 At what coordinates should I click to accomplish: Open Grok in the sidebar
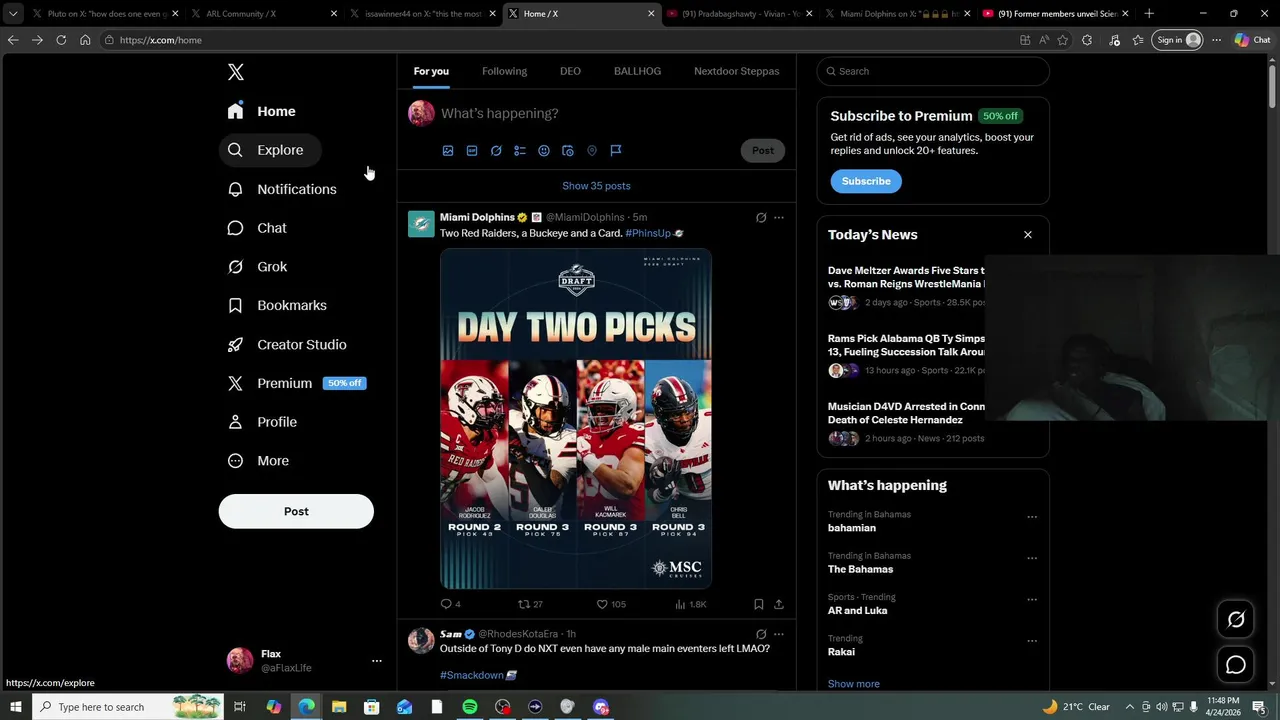point(257,267)
